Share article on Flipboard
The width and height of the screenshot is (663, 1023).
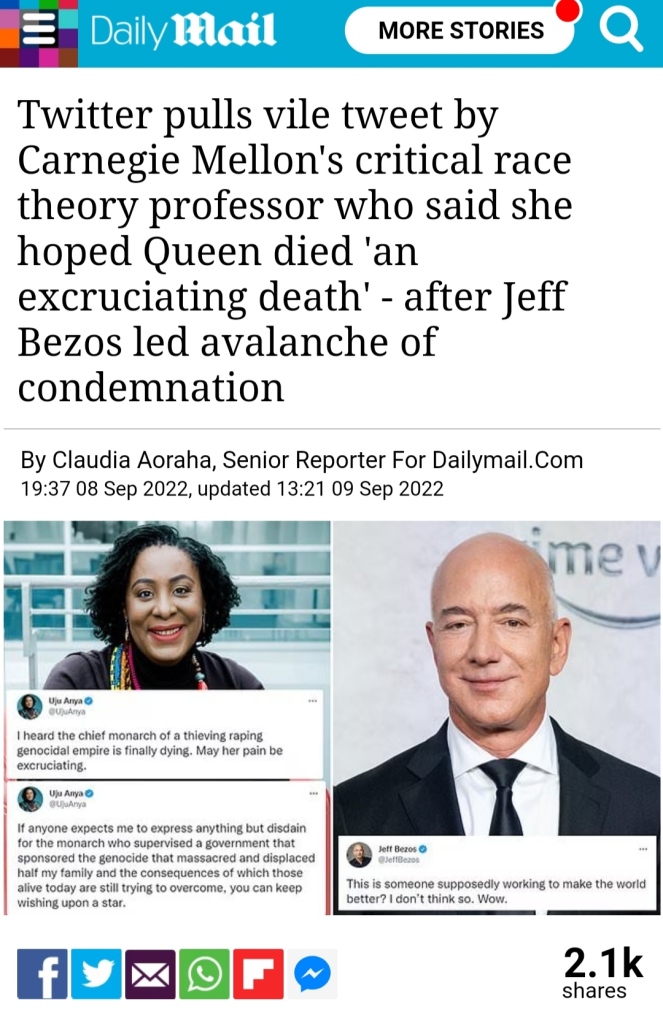tap(258, 973)
